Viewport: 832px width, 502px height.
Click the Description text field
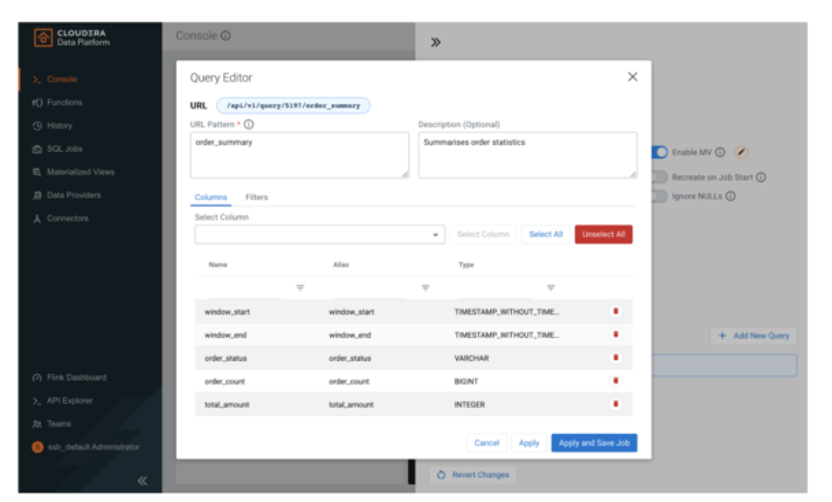point(527,155)
